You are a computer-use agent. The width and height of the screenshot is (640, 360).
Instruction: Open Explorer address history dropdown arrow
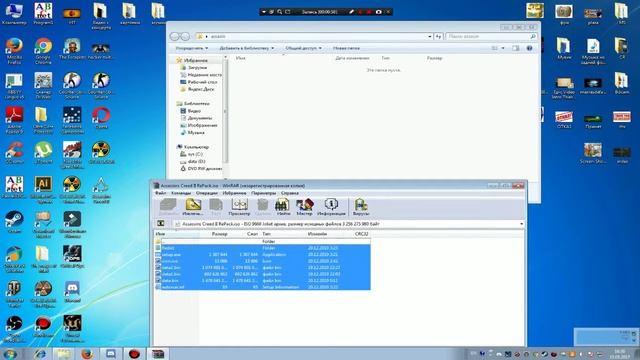[430, 36]
